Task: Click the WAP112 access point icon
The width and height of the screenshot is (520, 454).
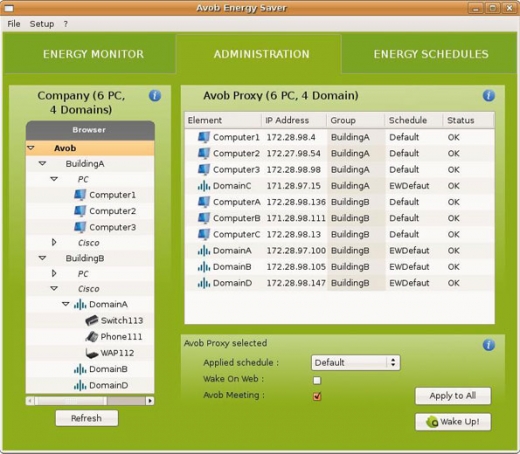Action: 92,353
